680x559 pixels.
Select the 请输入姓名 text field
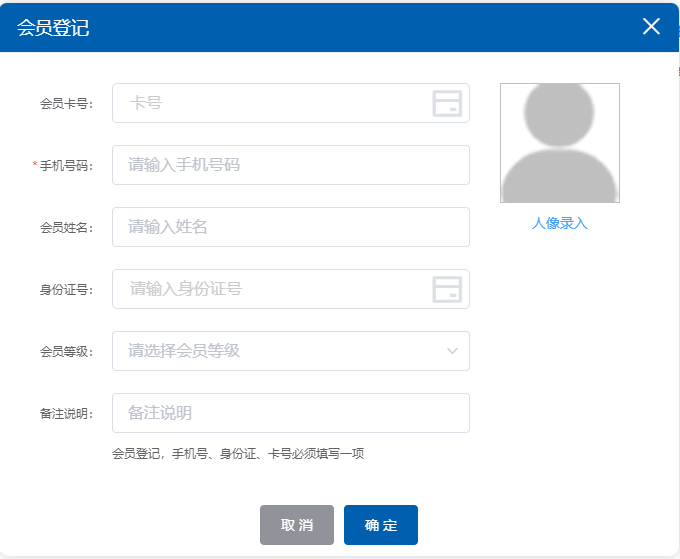point(290,227)
